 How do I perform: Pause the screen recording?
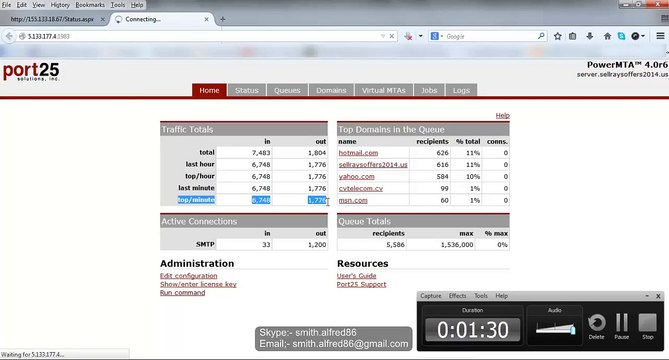tap(622, 327)
